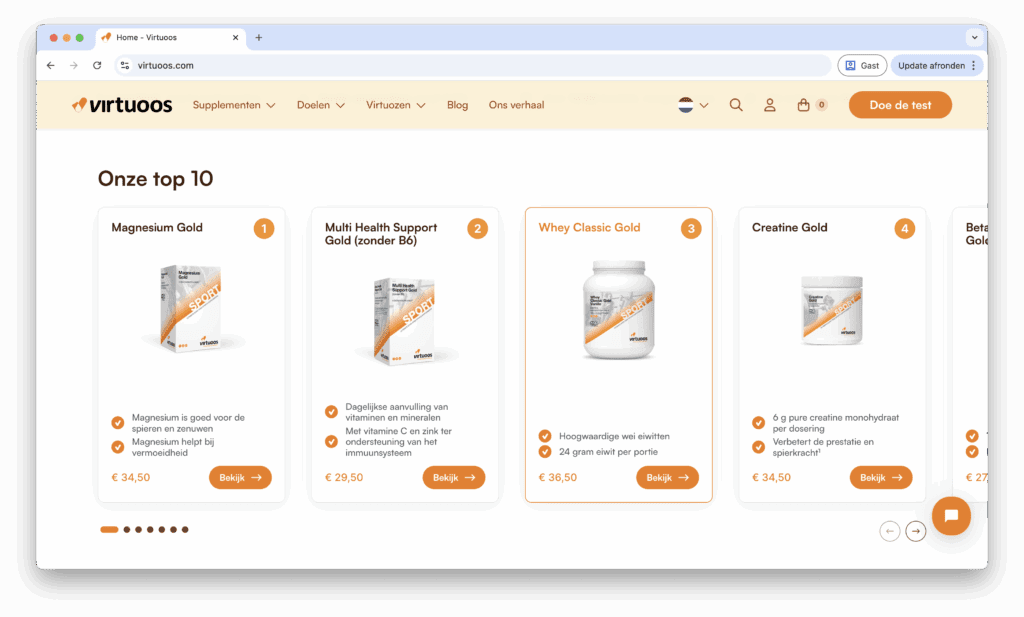Go back using the browser back arrow
The width and height of the screenshot is (1024, 617).
pos(51,65)
